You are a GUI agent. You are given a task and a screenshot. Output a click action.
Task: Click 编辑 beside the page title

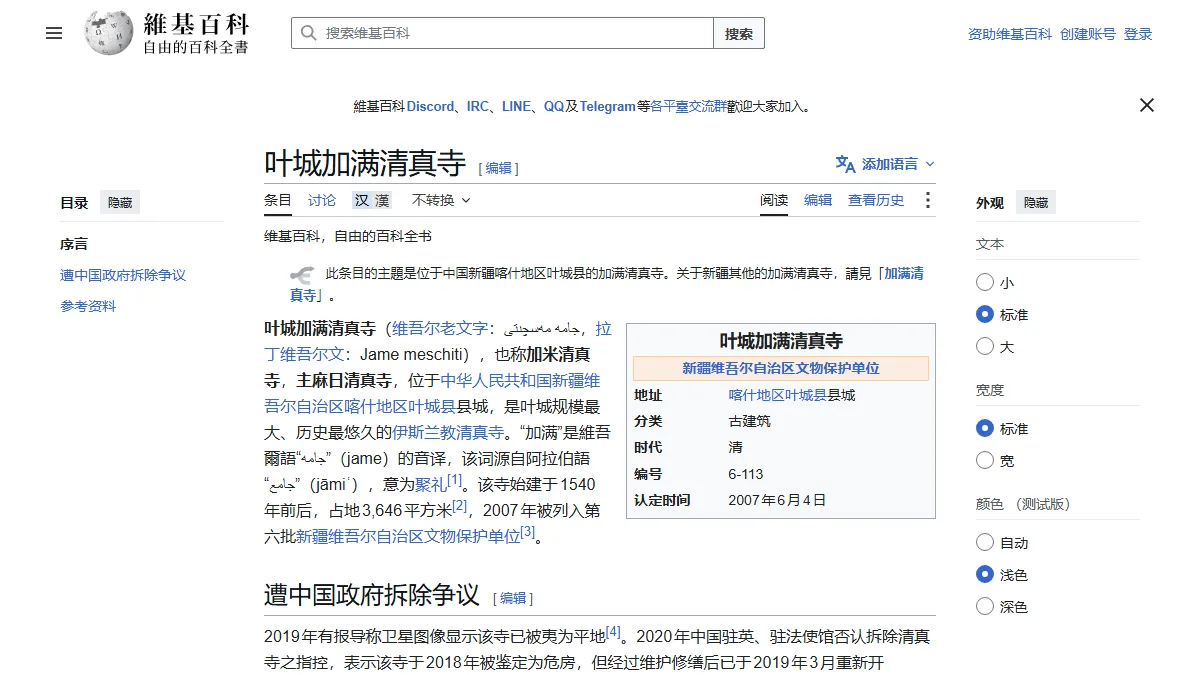coord(498,169)
